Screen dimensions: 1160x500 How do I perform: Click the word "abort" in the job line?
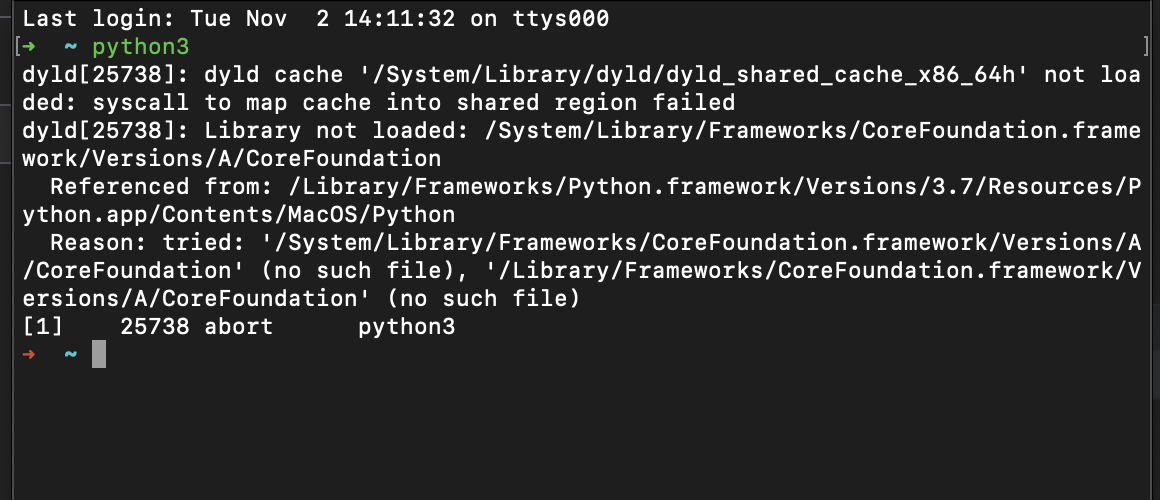tap(238, 326)
